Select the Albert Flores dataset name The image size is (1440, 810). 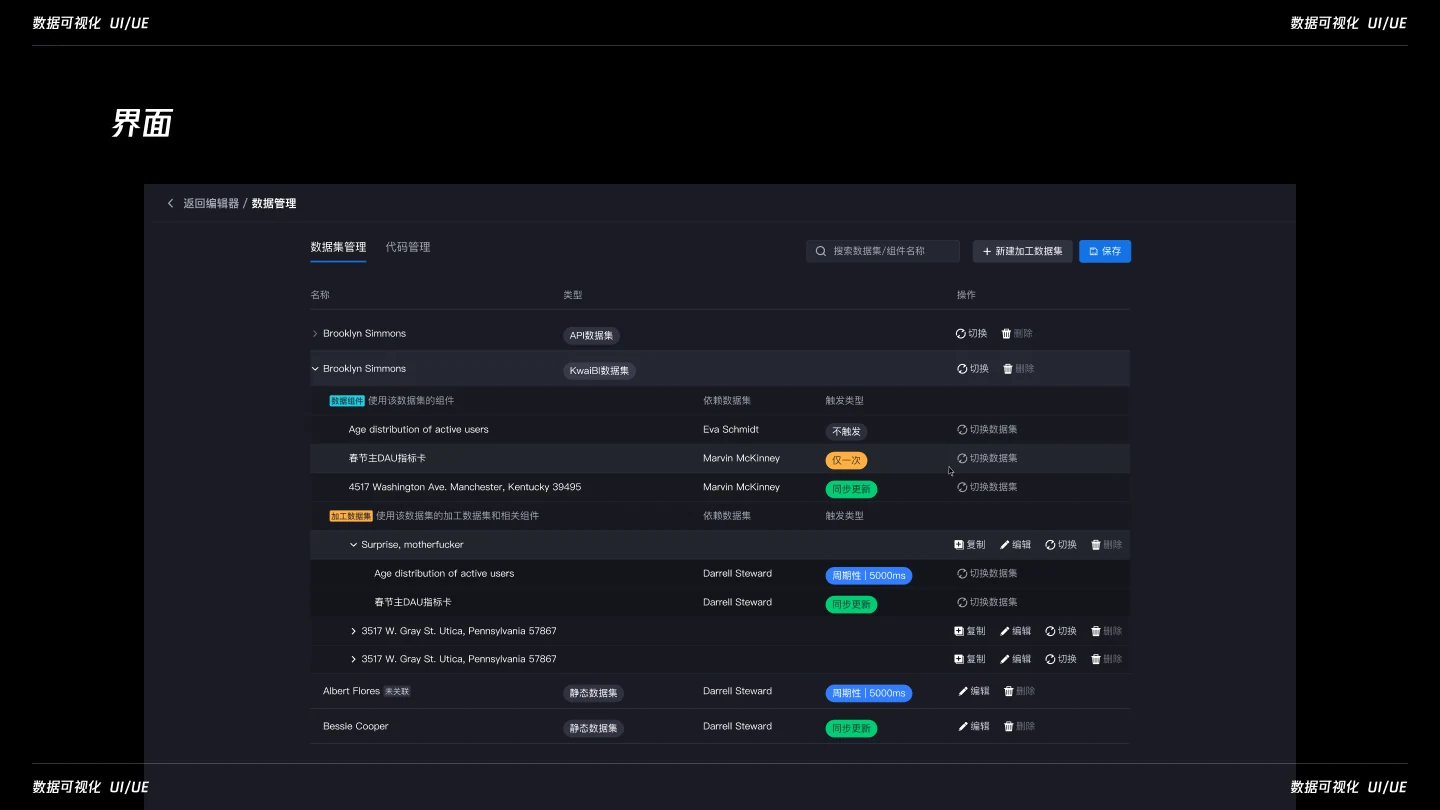(352, 692)
